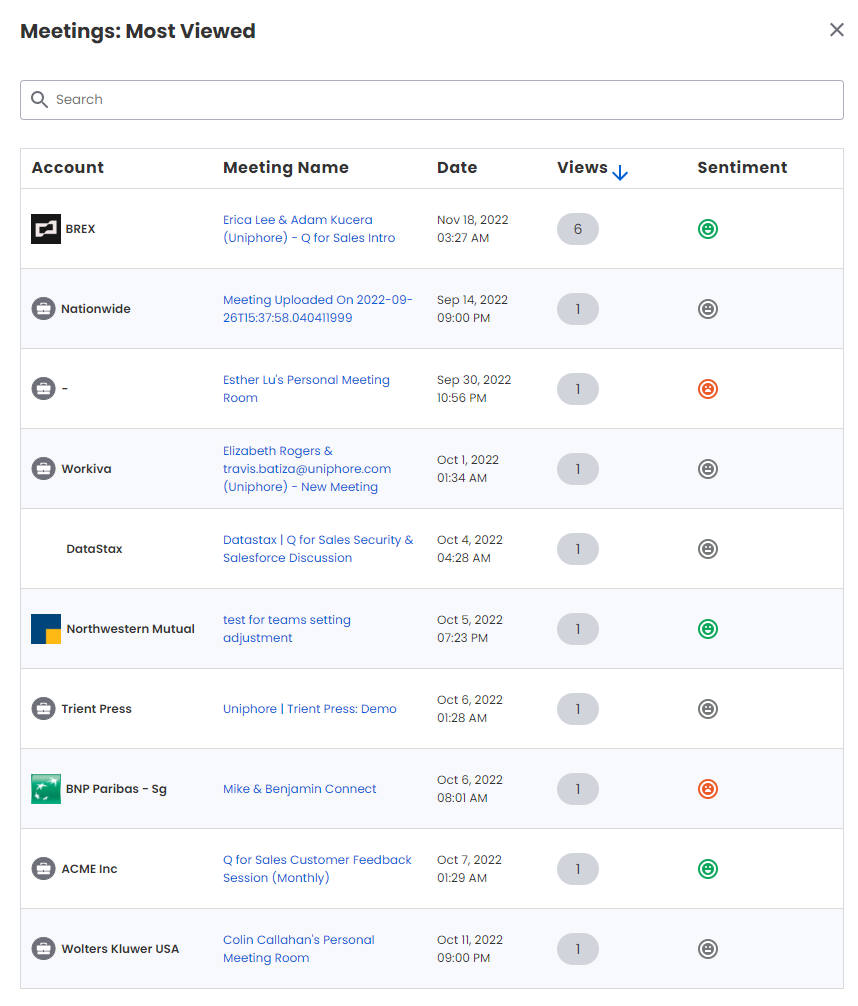Screen dimensions: 858x1006
Task: Click the neutral sentiment icon for Nationwide
Action: [708, 309]
